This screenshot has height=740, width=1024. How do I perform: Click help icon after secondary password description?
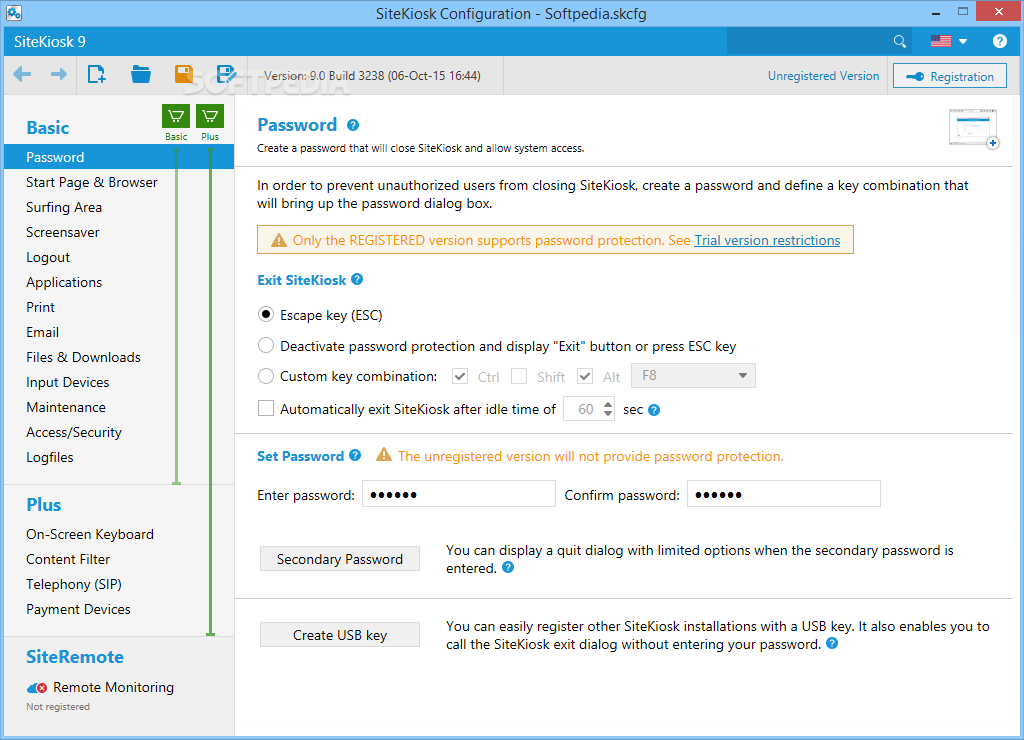click(x=507, y=568)
